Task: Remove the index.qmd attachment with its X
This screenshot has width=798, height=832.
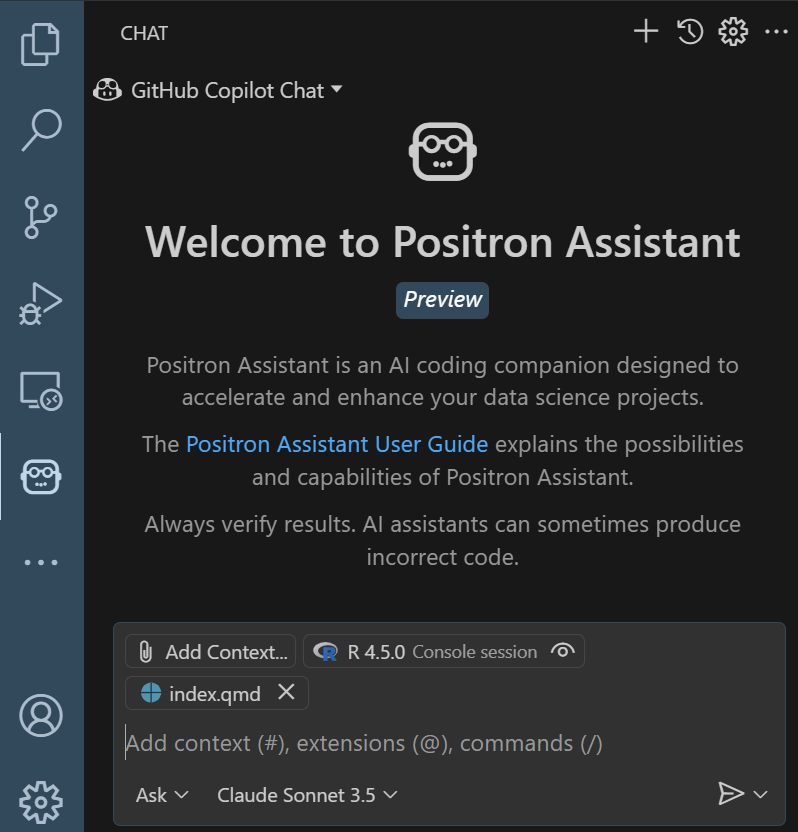Action: [287, 692]
